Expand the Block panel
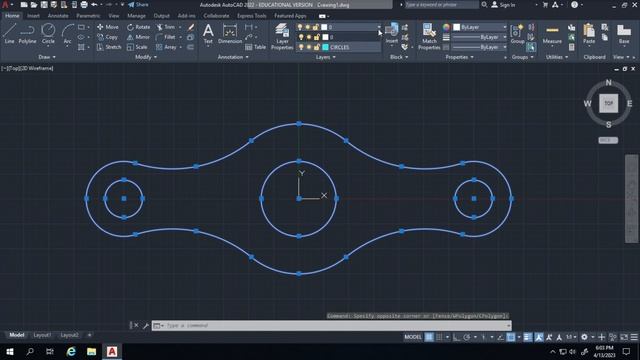The image size is (640, 360). [399, 57]
